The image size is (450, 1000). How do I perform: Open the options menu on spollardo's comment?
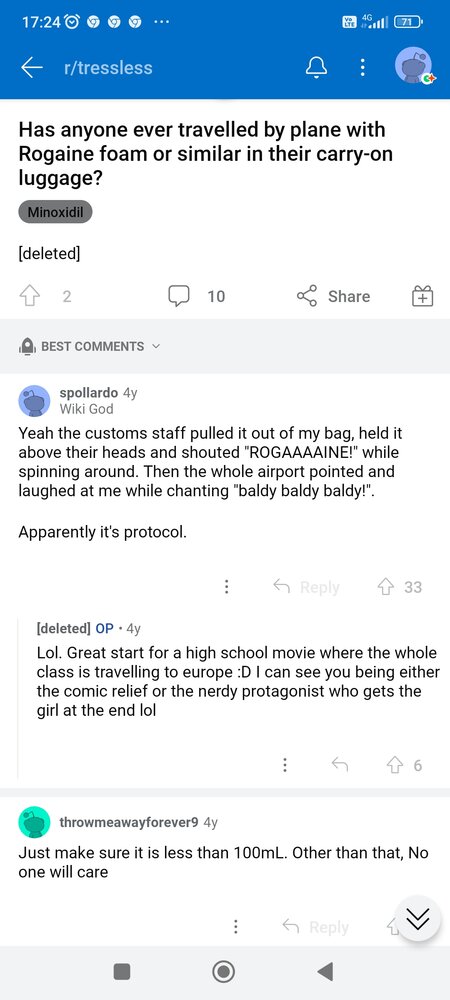[226, 587]
